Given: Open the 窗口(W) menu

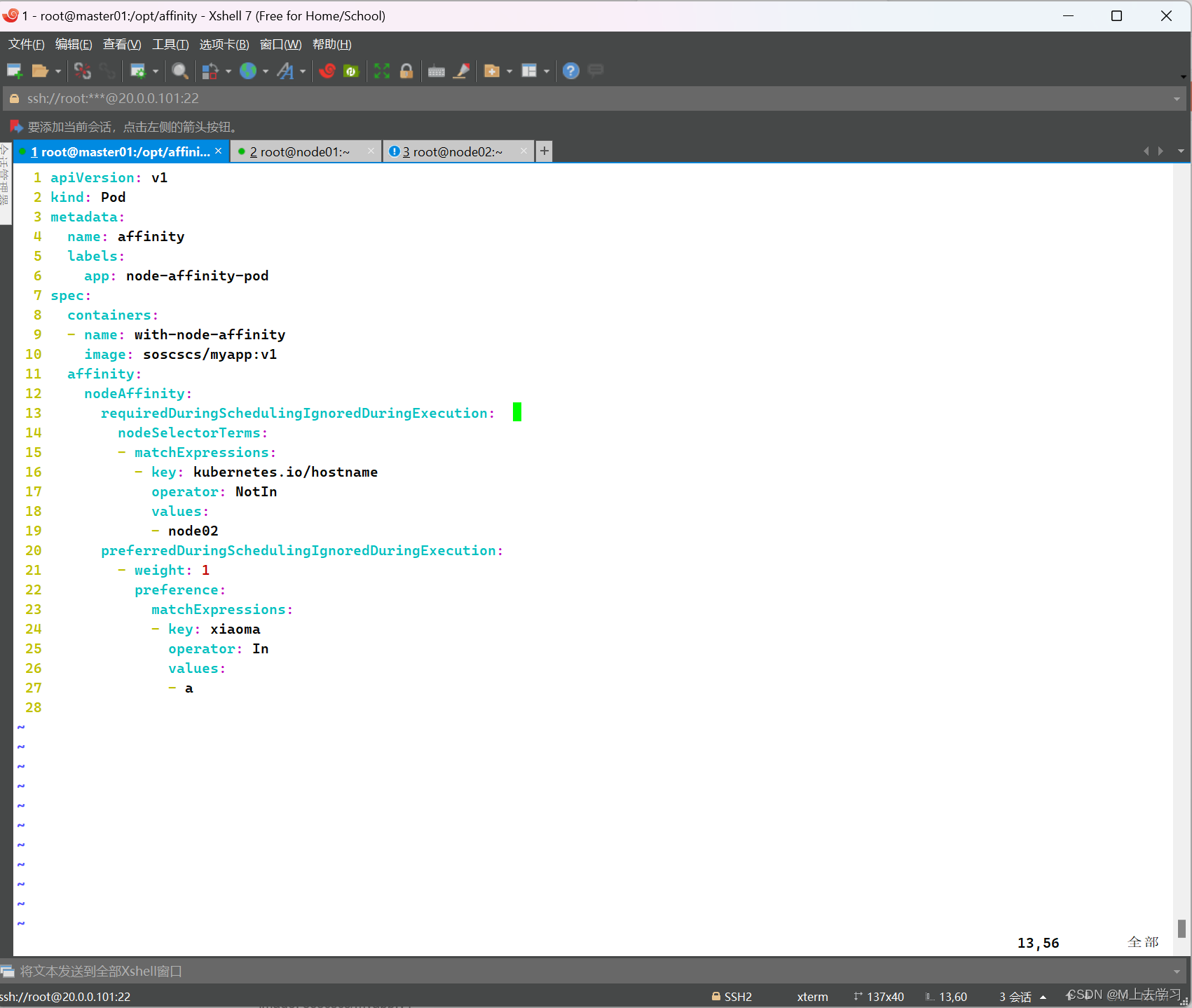Looking at the screenshot, I should [x=280, y=44].
